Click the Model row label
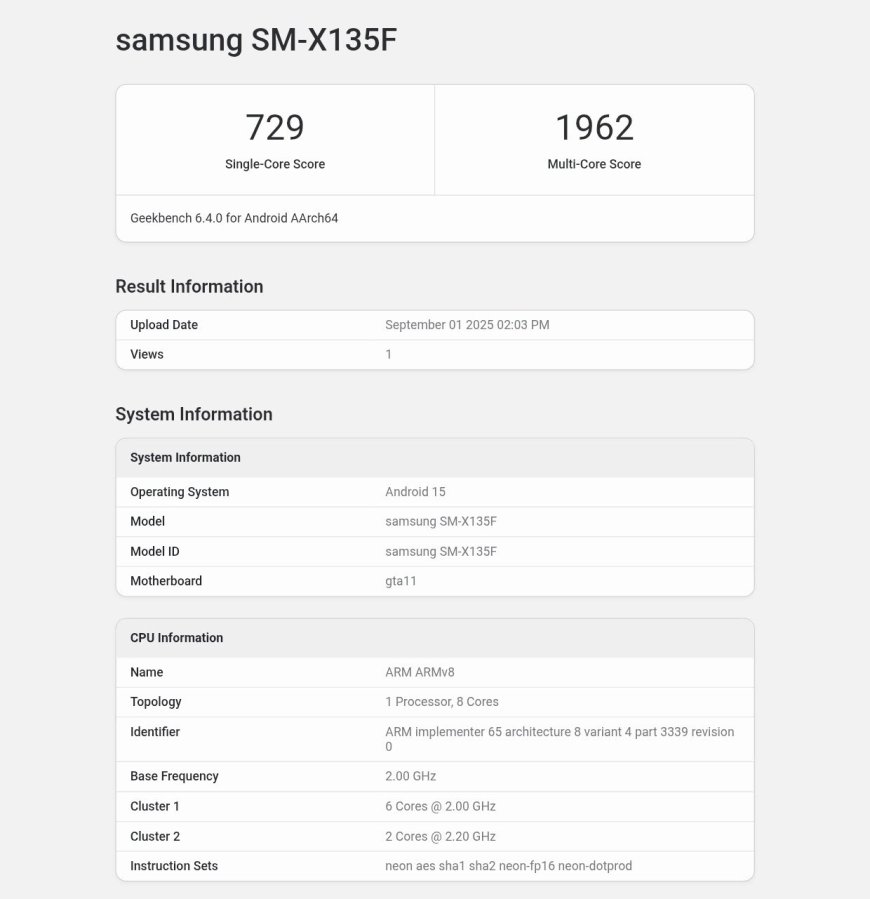This screenshot has width=870, height=899. (147, 521)
